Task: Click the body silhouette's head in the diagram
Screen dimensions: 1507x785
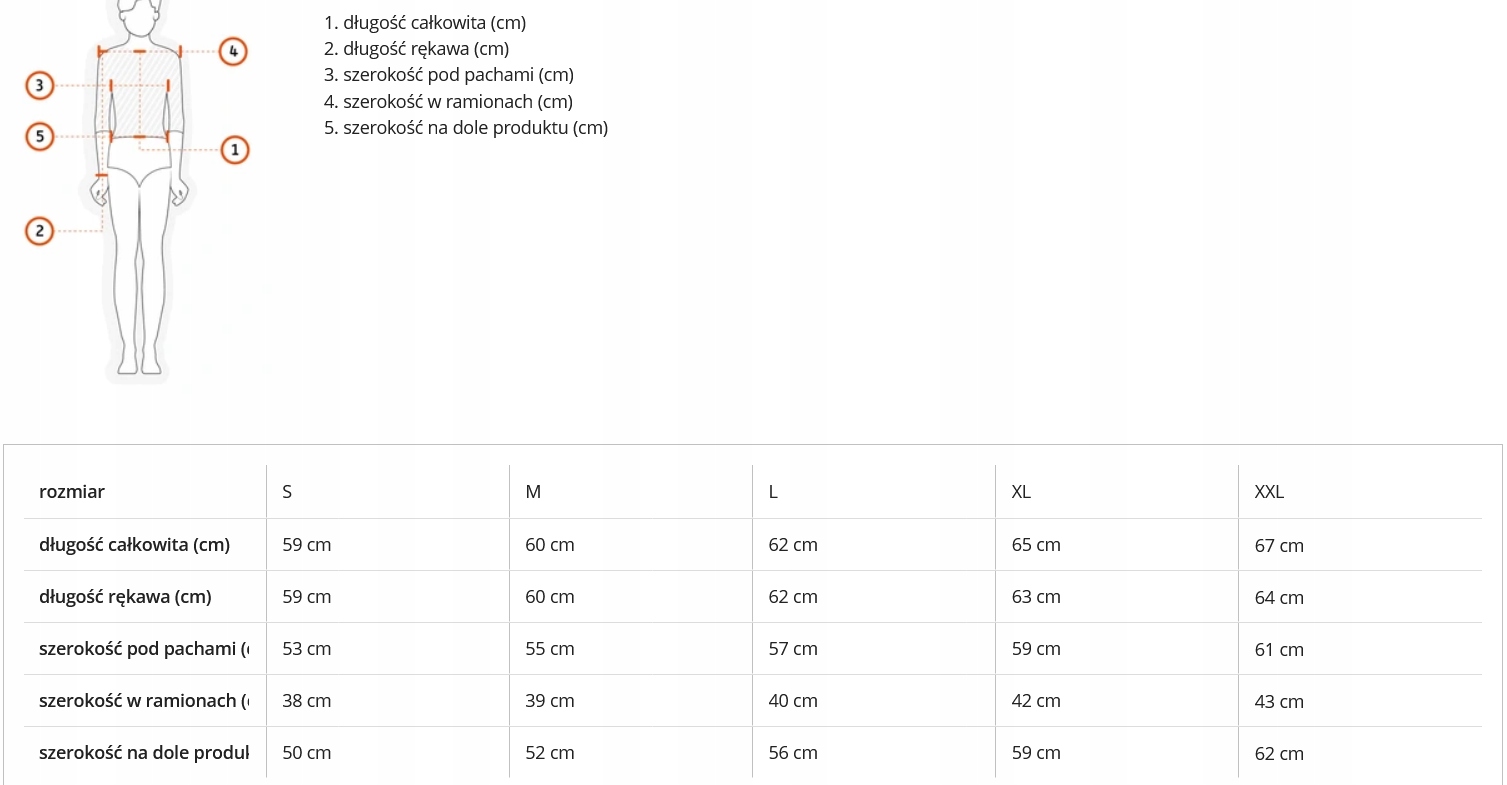Action: (x=139, y=12)
